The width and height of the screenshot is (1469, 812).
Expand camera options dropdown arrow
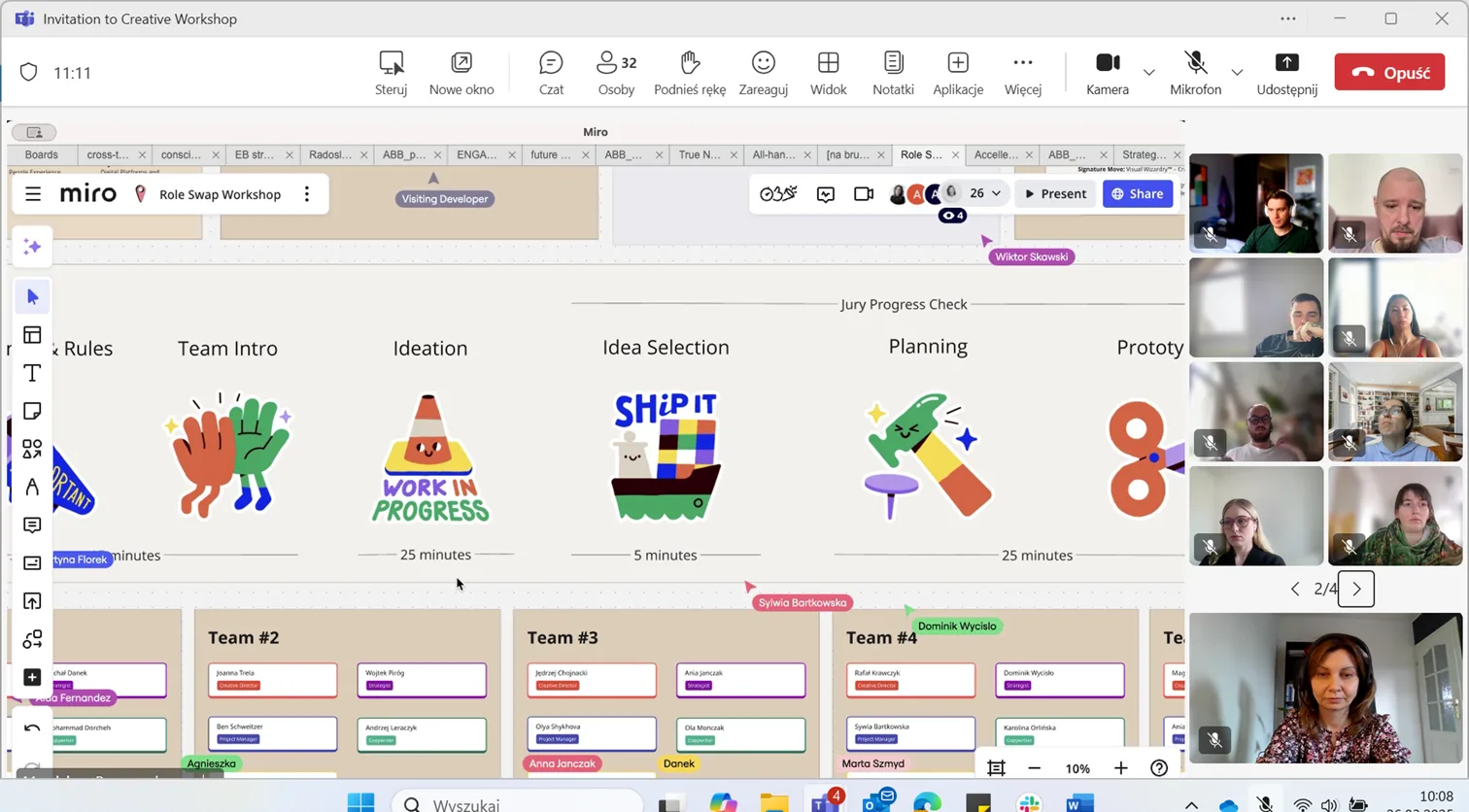click(1148, 73)
